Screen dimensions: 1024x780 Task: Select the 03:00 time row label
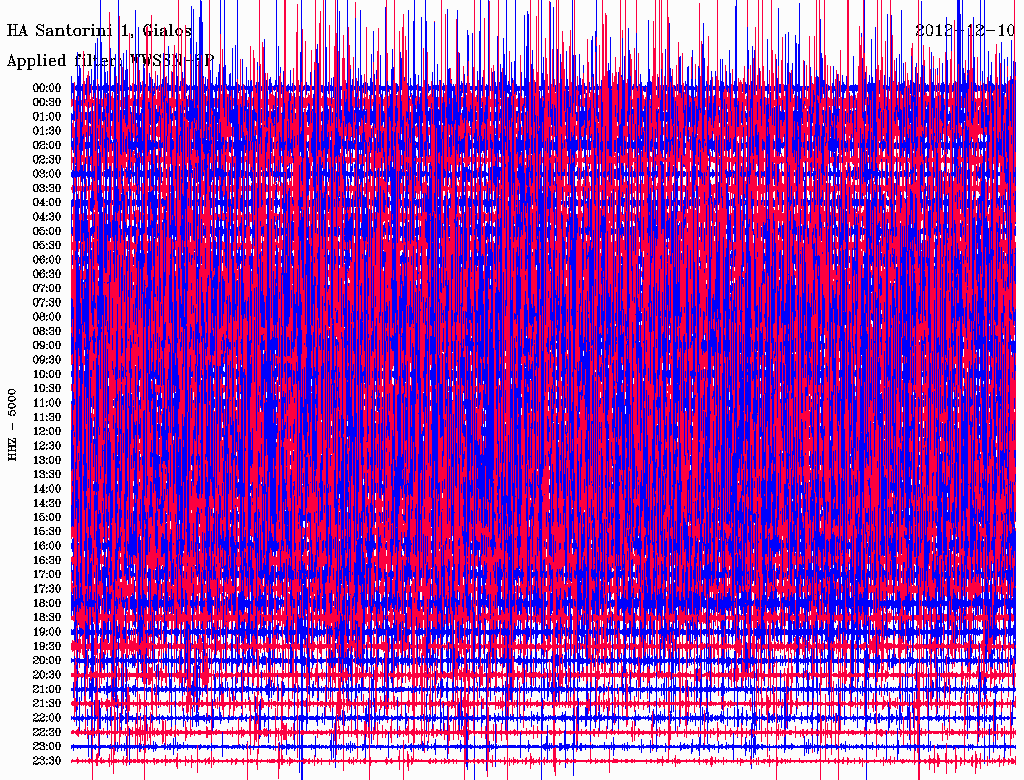click(47, 174)
